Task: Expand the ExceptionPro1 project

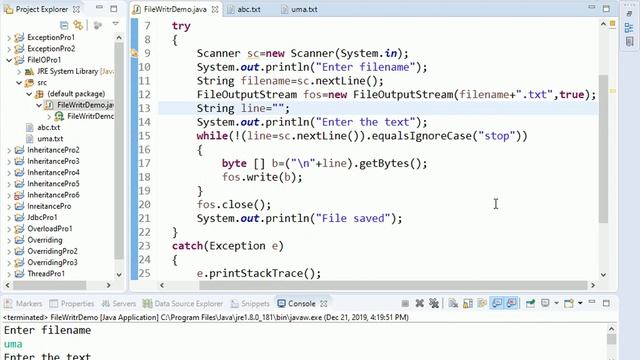Action: [x=9, y=38]
